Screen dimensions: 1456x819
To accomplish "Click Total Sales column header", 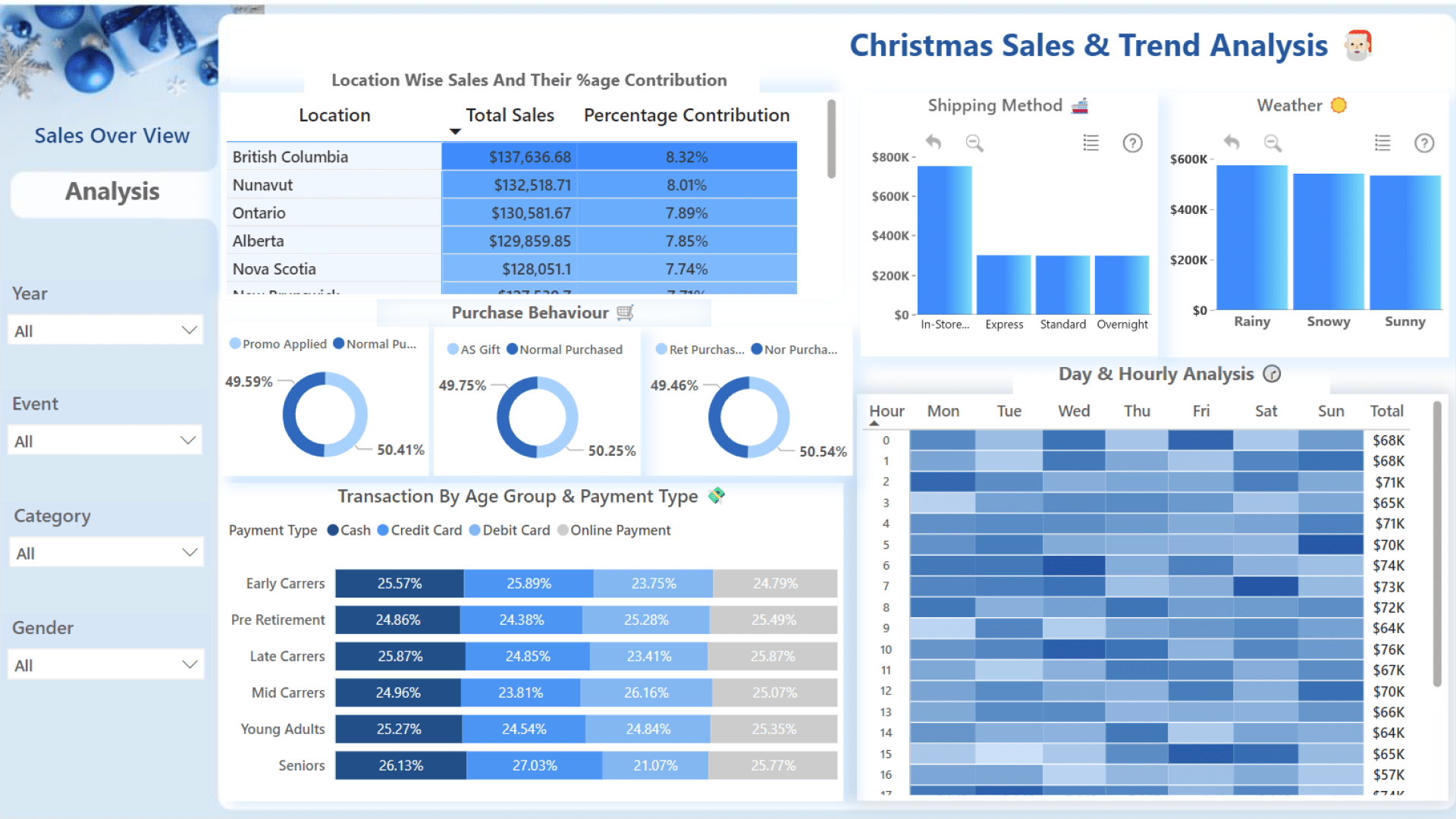I will [510, 115].
